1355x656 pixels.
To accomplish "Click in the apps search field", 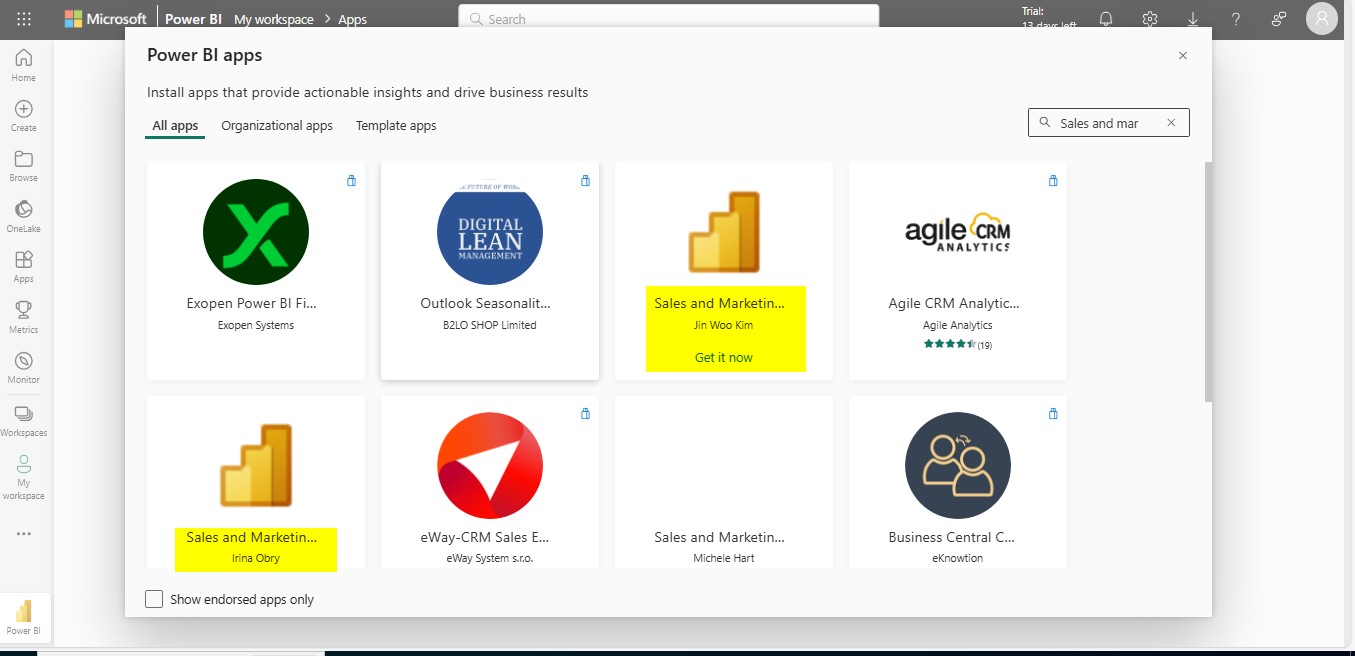I will (x=1109, y=123).
